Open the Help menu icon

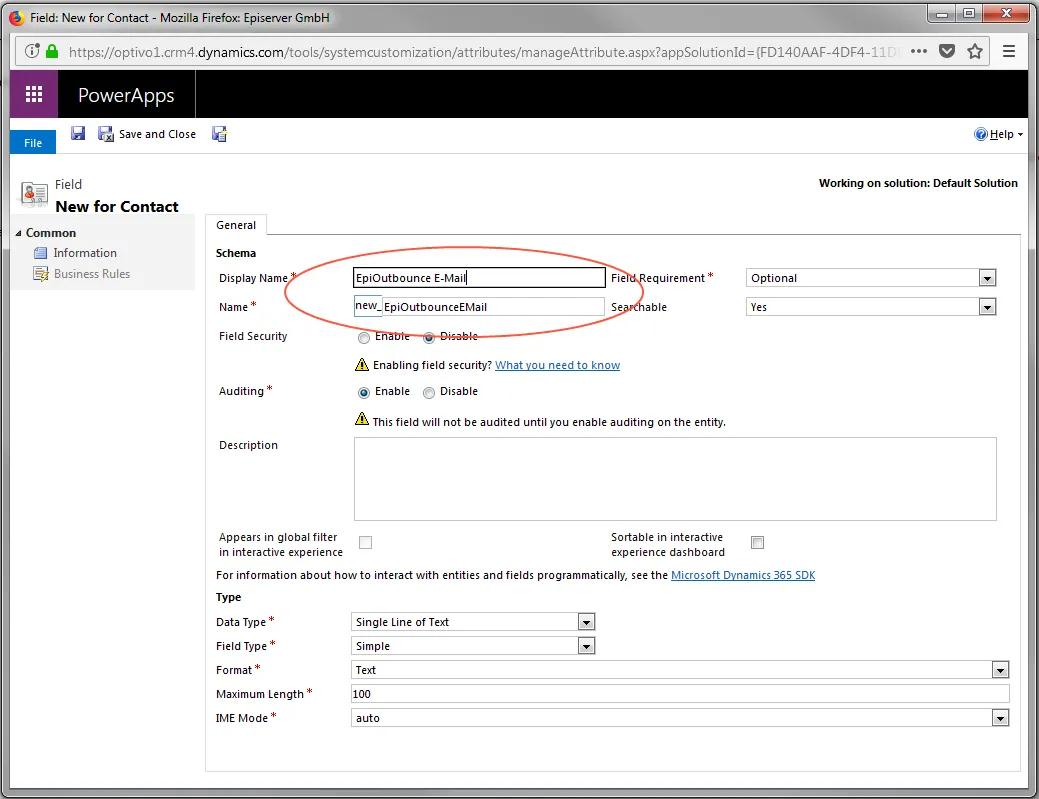981,134
